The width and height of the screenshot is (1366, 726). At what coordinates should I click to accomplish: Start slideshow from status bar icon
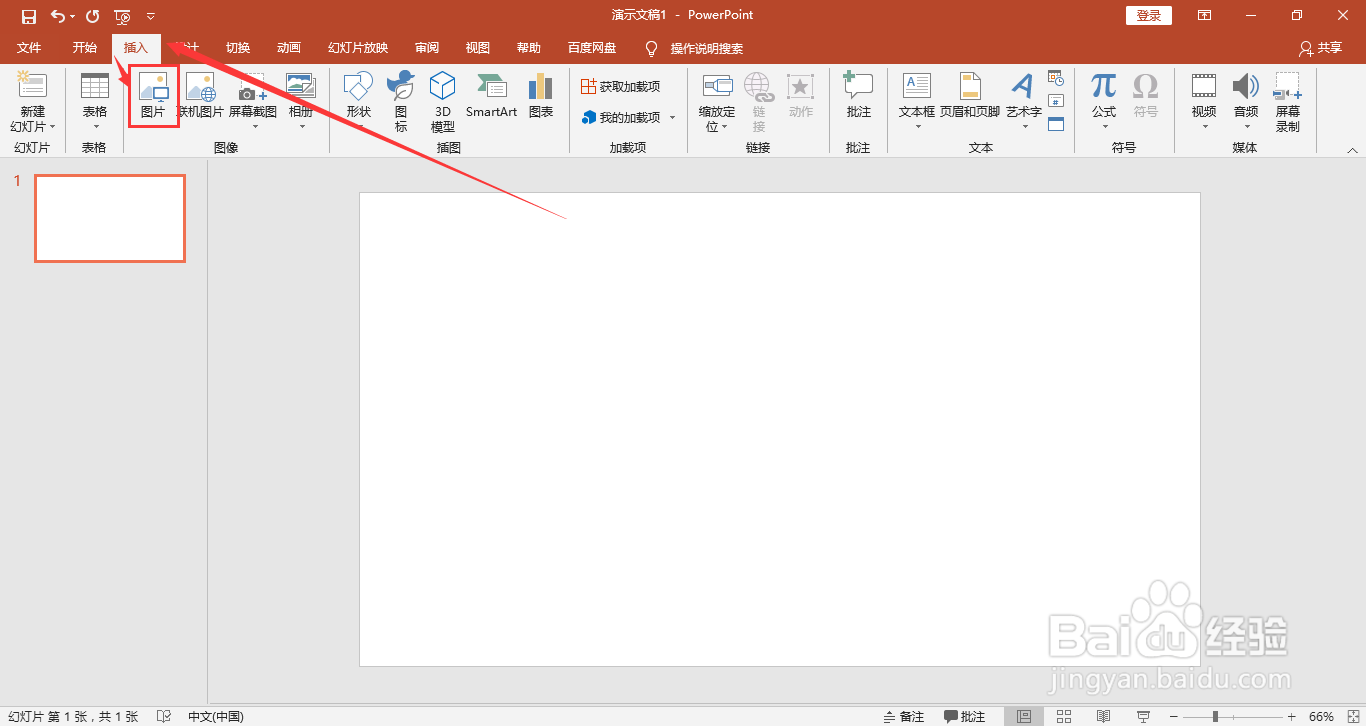point(1143,716)
